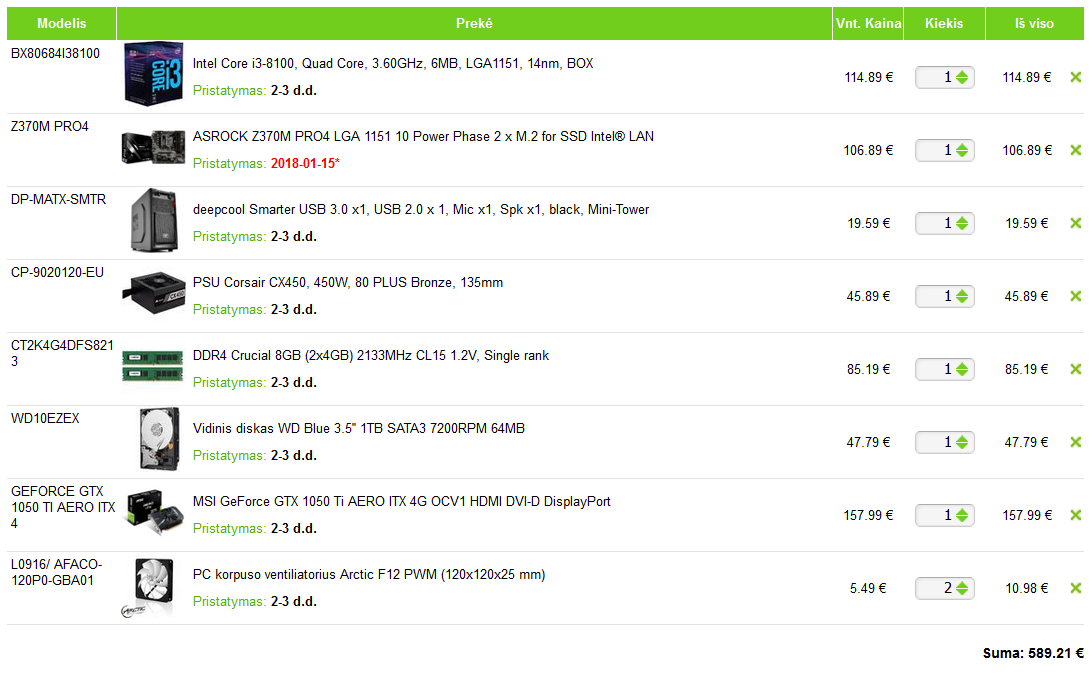
Task: Decrease Corsair CX450 quantity using down arrow
Action: 962,301
